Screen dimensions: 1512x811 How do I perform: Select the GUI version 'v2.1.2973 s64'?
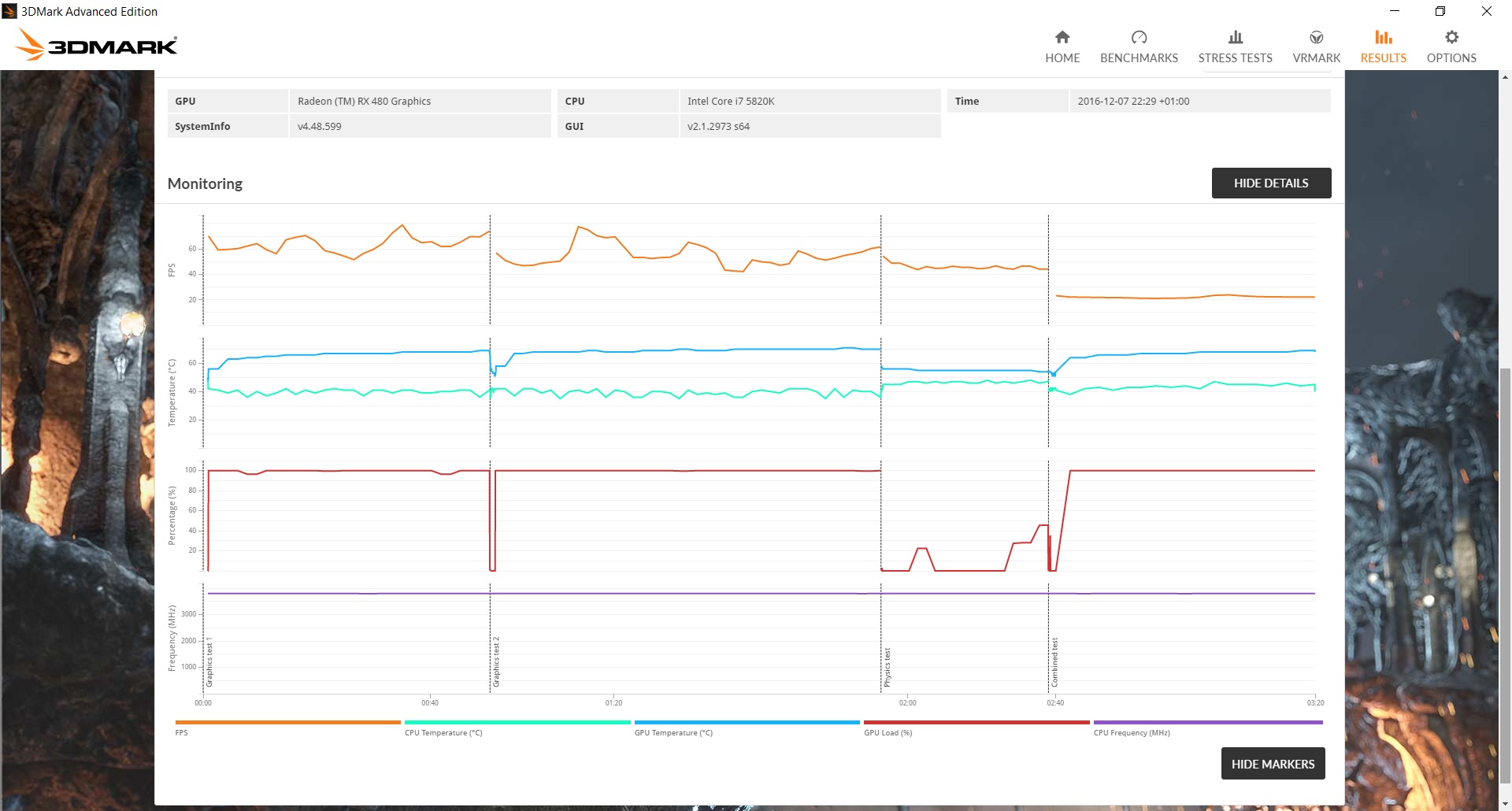pos(718,126)
